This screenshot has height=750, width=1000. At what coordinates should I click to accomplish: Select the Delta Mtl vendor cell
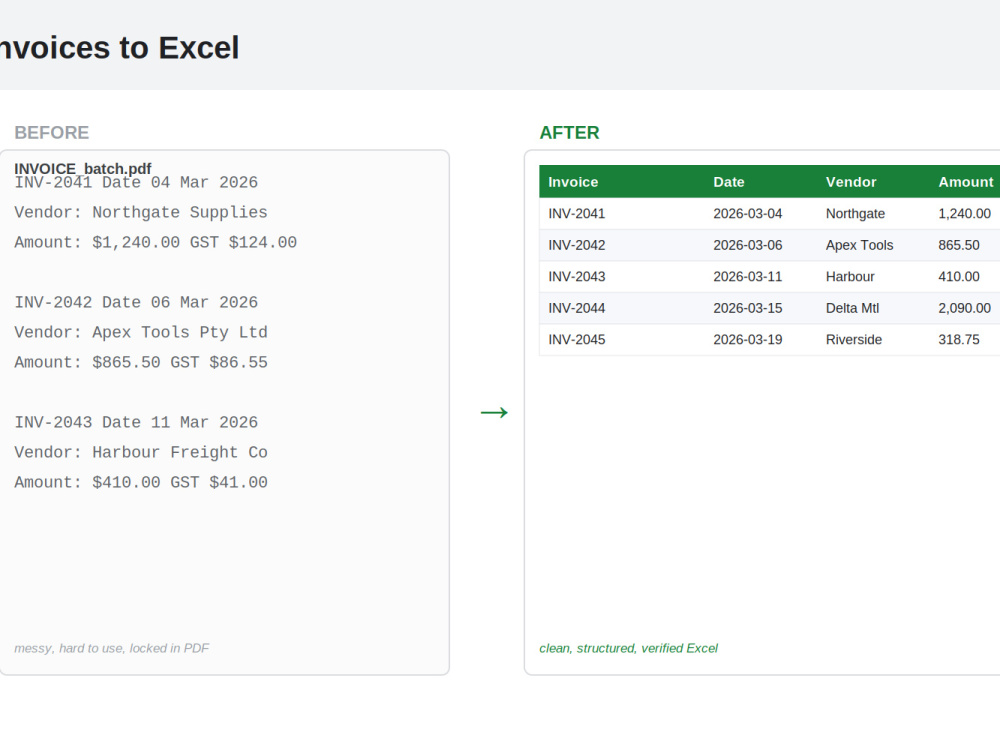873,308
